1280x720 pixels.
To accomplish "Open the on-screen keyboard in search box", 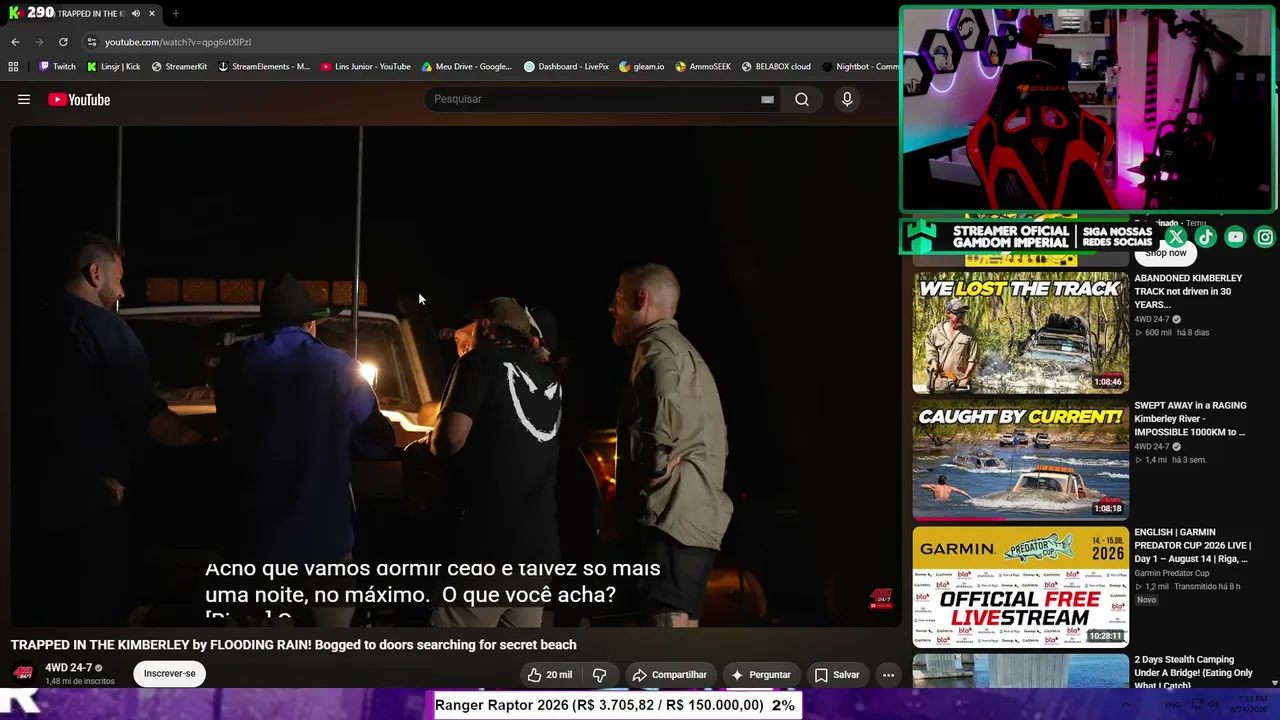I will (x=767, y=99).
